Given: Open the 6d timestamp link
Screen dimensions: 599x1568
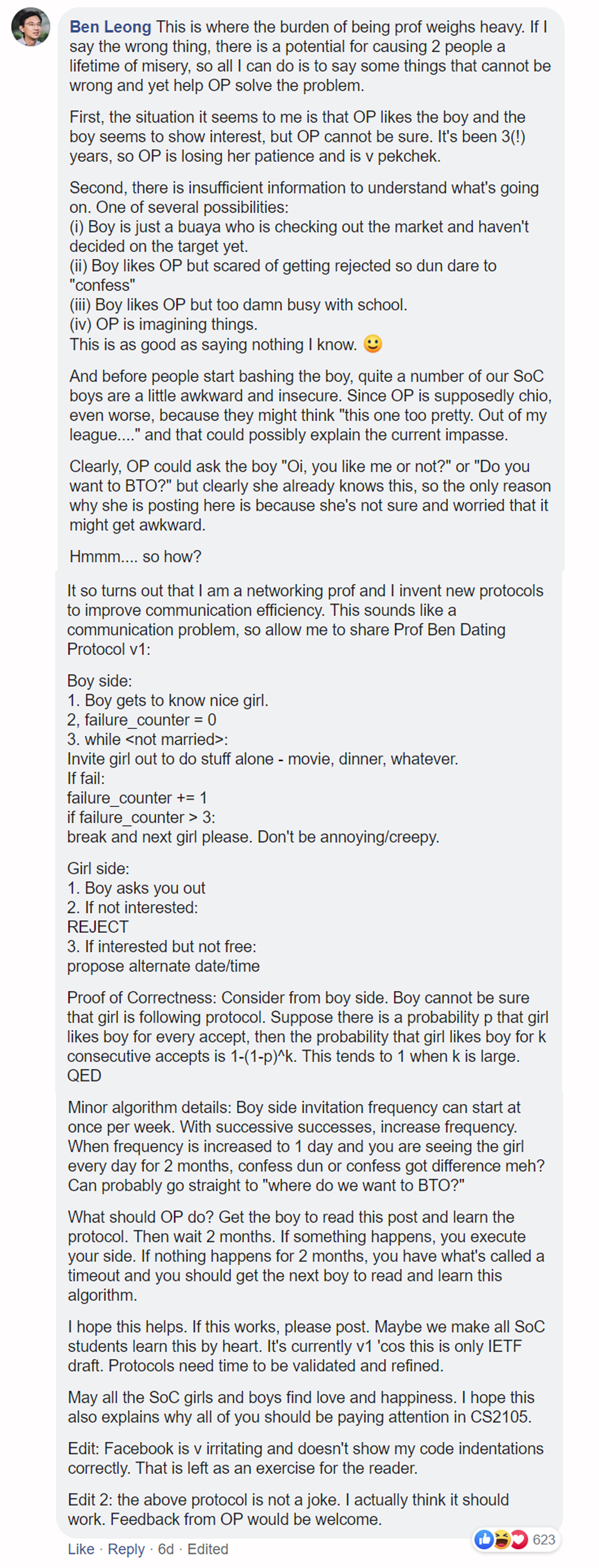Looking at the screenshot, I should pyautogui.click(x=166, y=1549).
